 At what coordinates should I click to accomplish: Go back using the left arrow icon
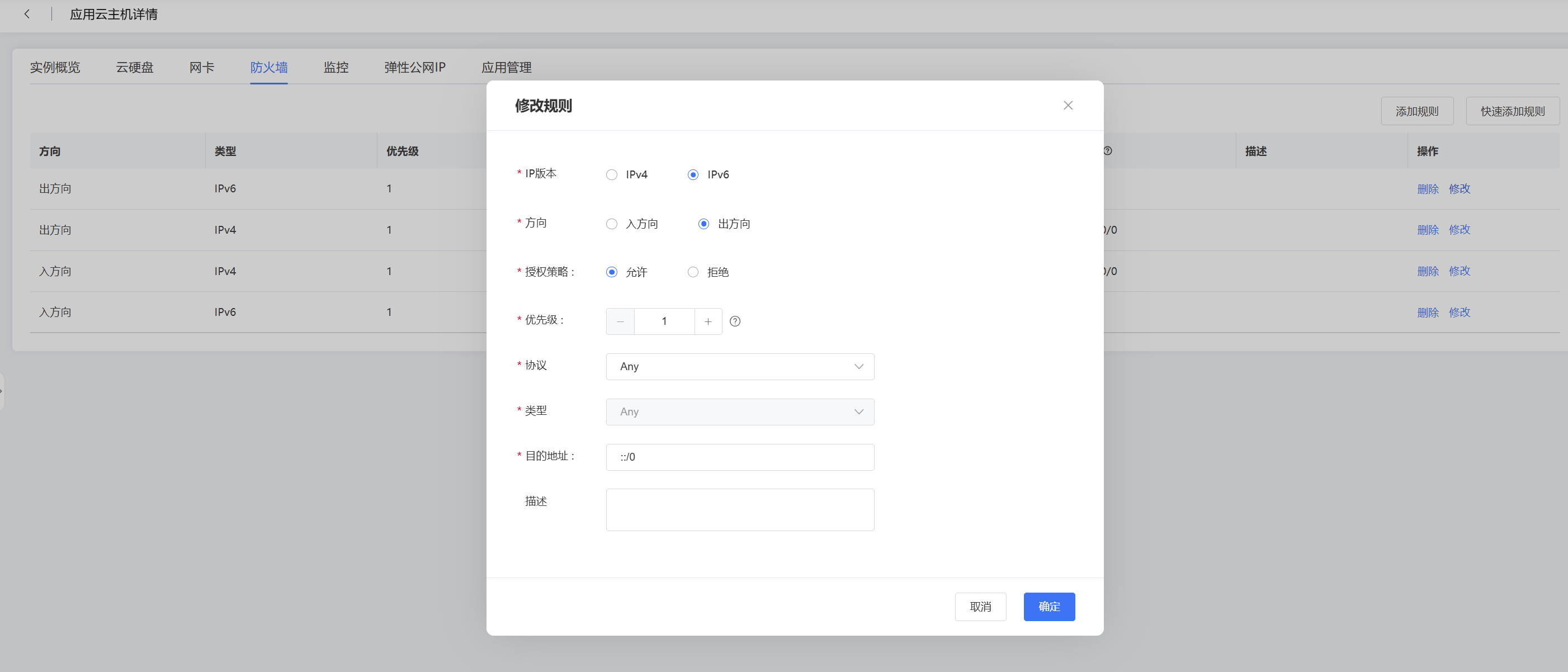point(27,14)
